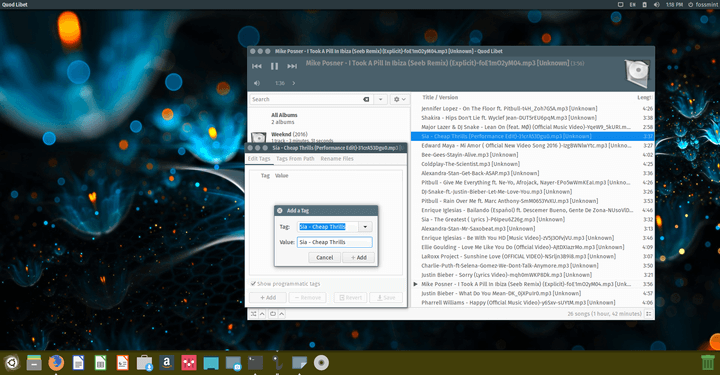
Task: Select the Bee-Gees-Stayin-Alive.mp3 song
Action: [532, 155]
